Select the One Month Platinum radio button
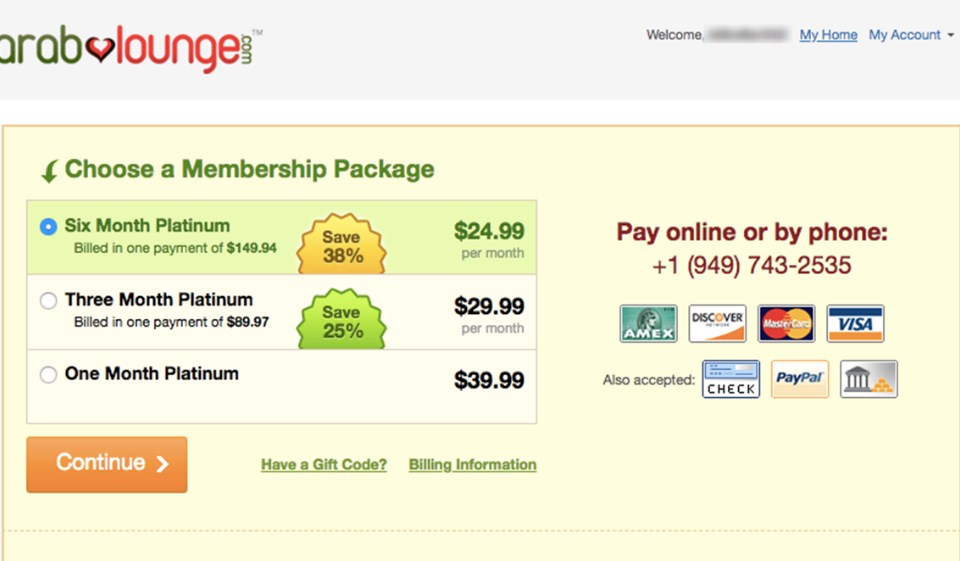This screenshot has height=561, width=960. (48, 375)
